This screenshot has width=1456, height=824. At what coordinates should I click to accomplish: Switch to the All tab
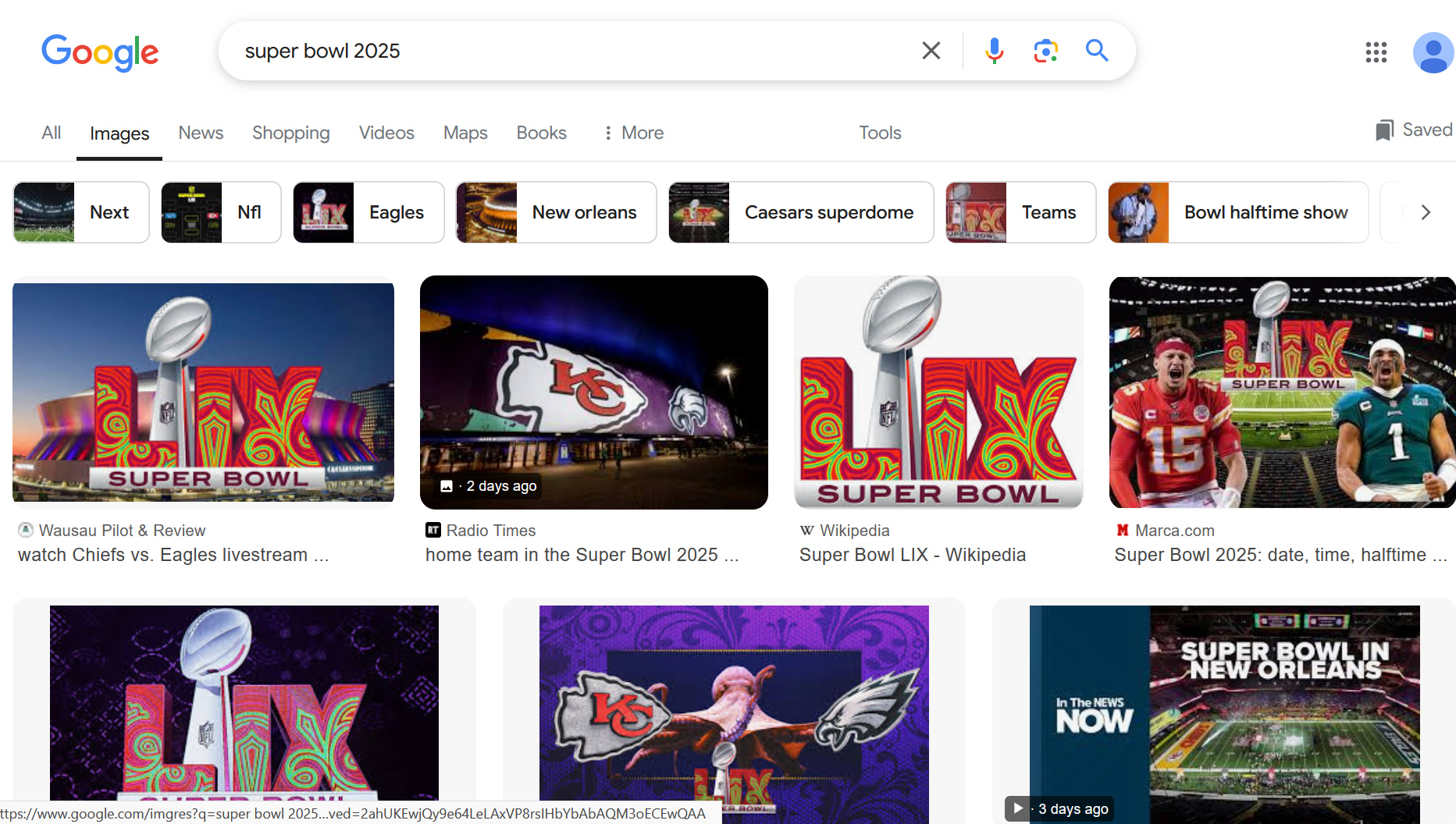(52, 133)
